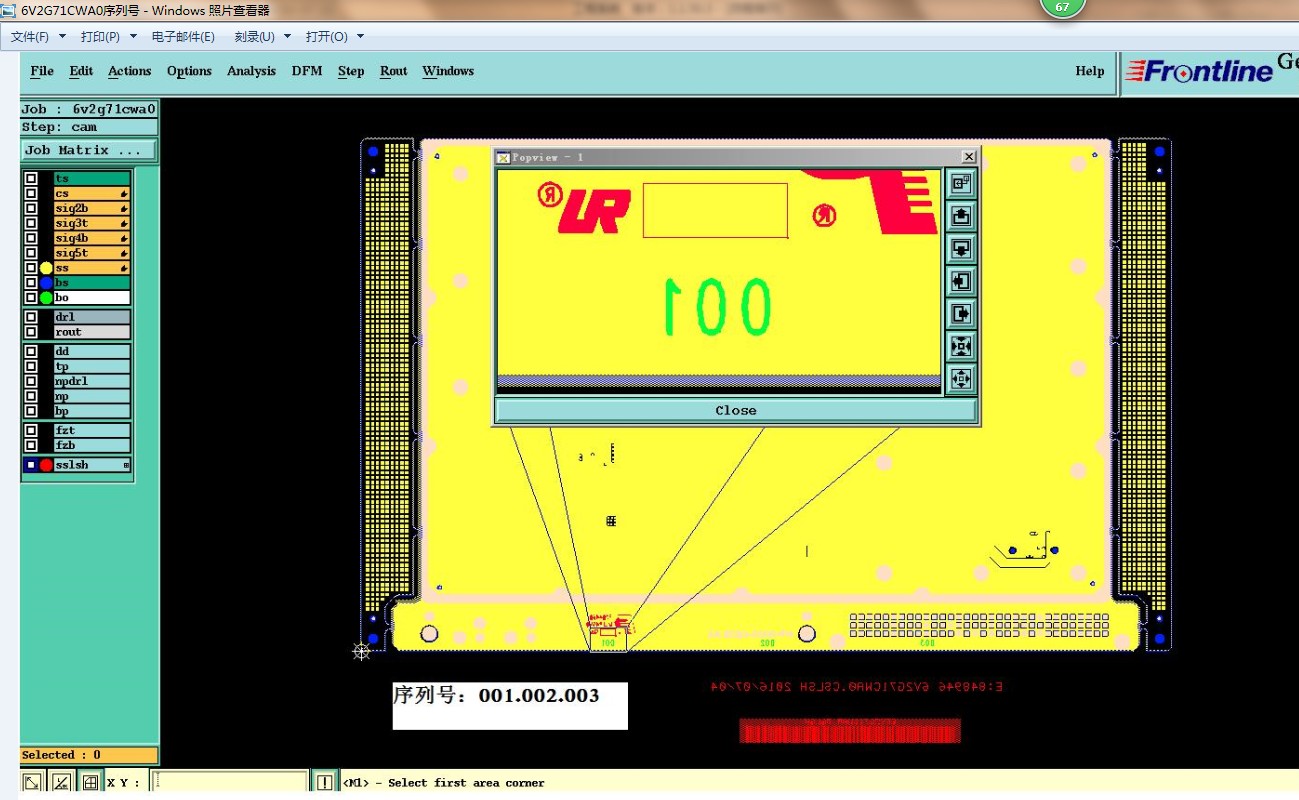Toggle the checkbox for layer fzt
The image size is (1299, 800).
[x=31, y=431]
